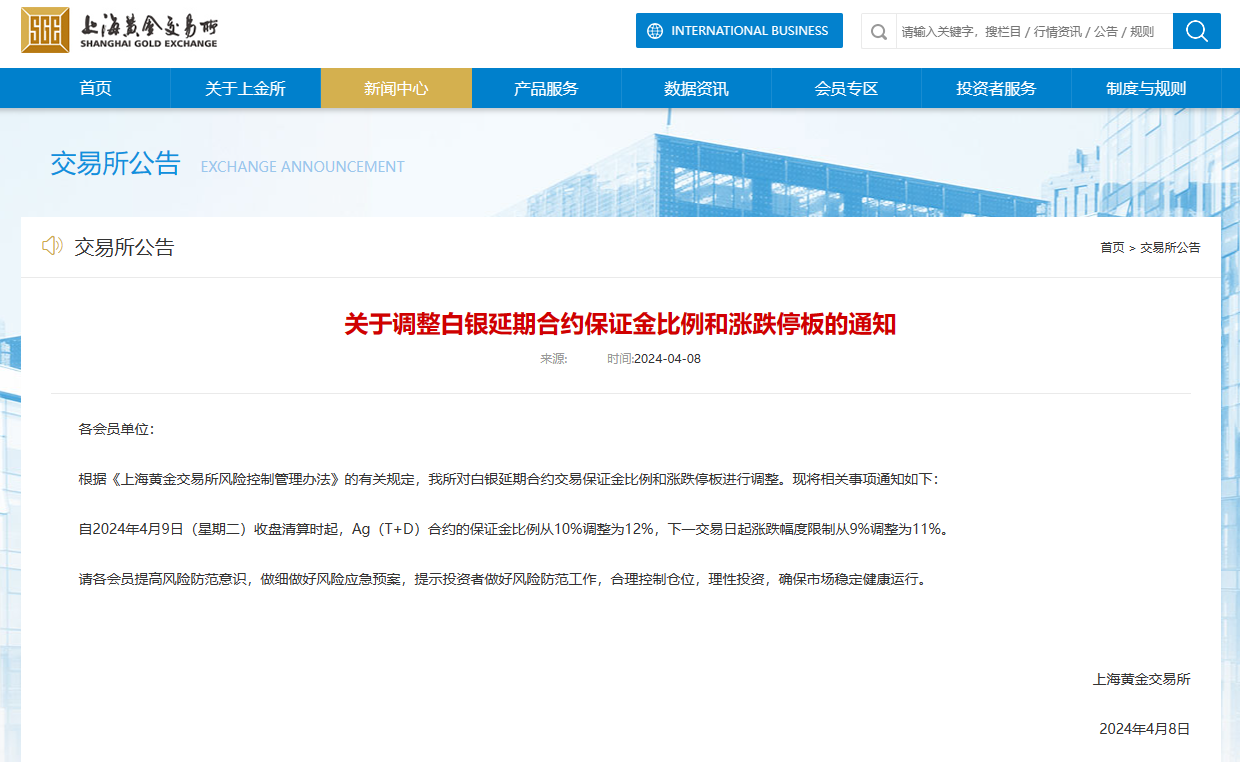This screenshot has height=762, width=1240.
Task: Click the blue search magnifier button
Action: (x=1197, y=31)
